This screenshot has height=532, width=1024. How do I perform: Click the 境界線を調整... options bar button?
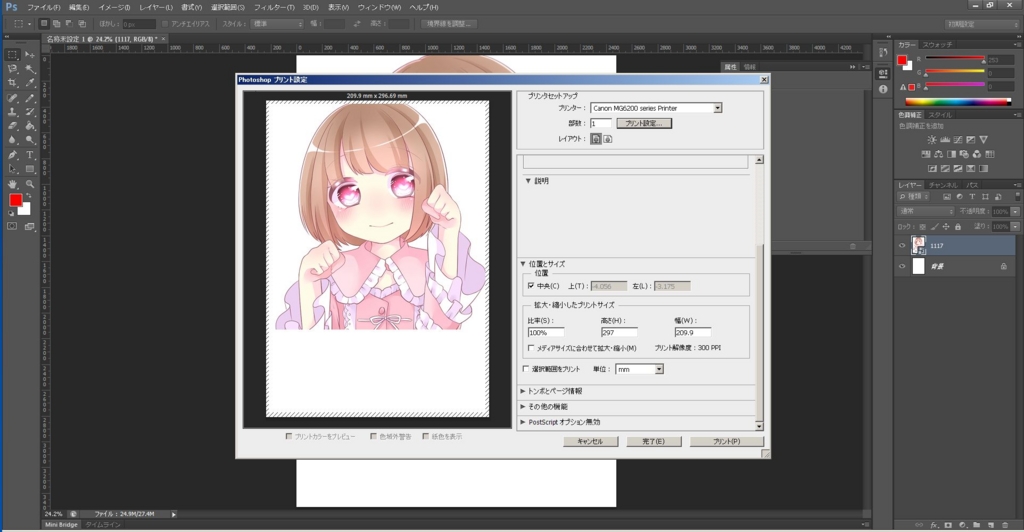tap(449, 24)
